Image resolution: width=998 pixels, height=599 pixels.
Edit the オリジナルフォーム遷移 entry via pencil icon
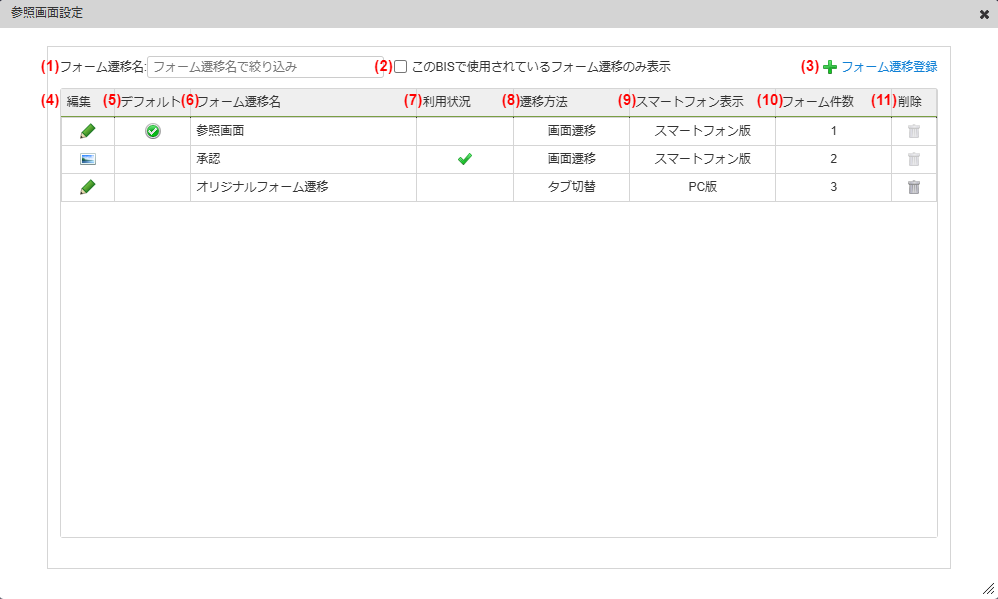tap(88, 186)
